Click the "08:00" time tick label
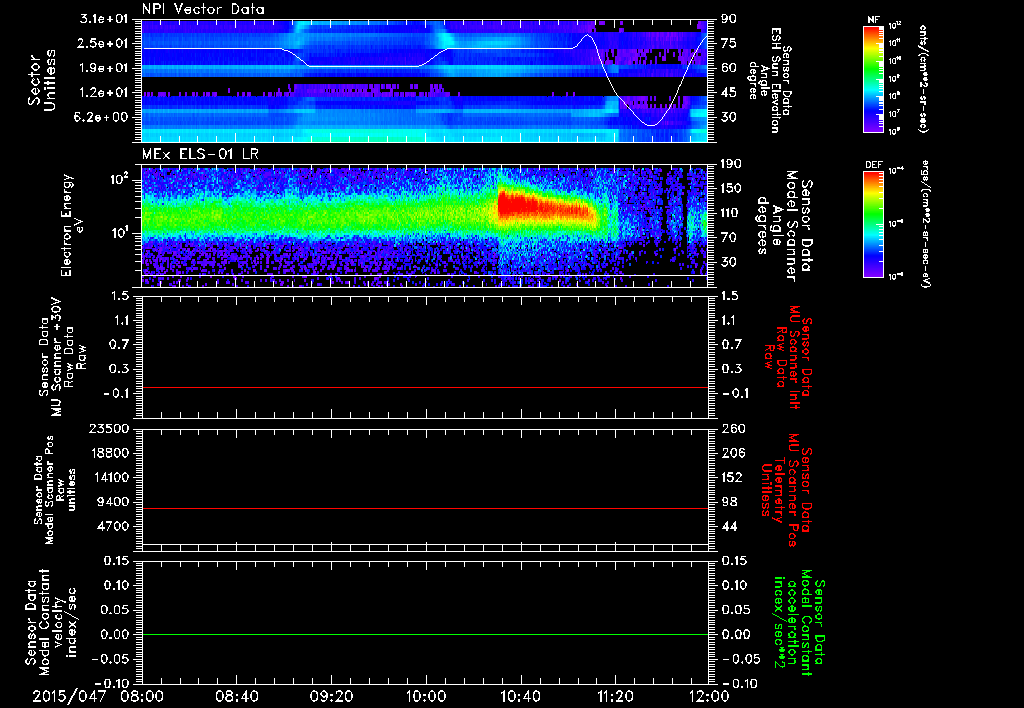Image resolution: width=1024 pixels, height=708 pixels. click(x=144, y=696)
